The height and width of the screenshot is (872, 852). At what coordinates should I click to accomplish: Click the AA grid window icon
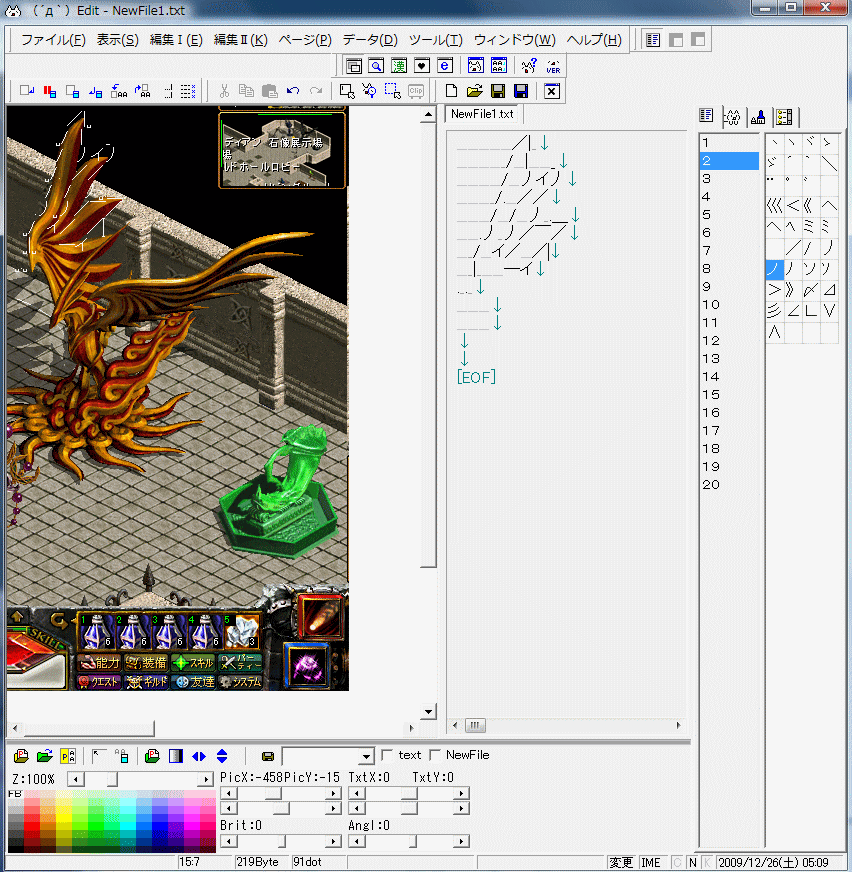(x=499, y=66)
